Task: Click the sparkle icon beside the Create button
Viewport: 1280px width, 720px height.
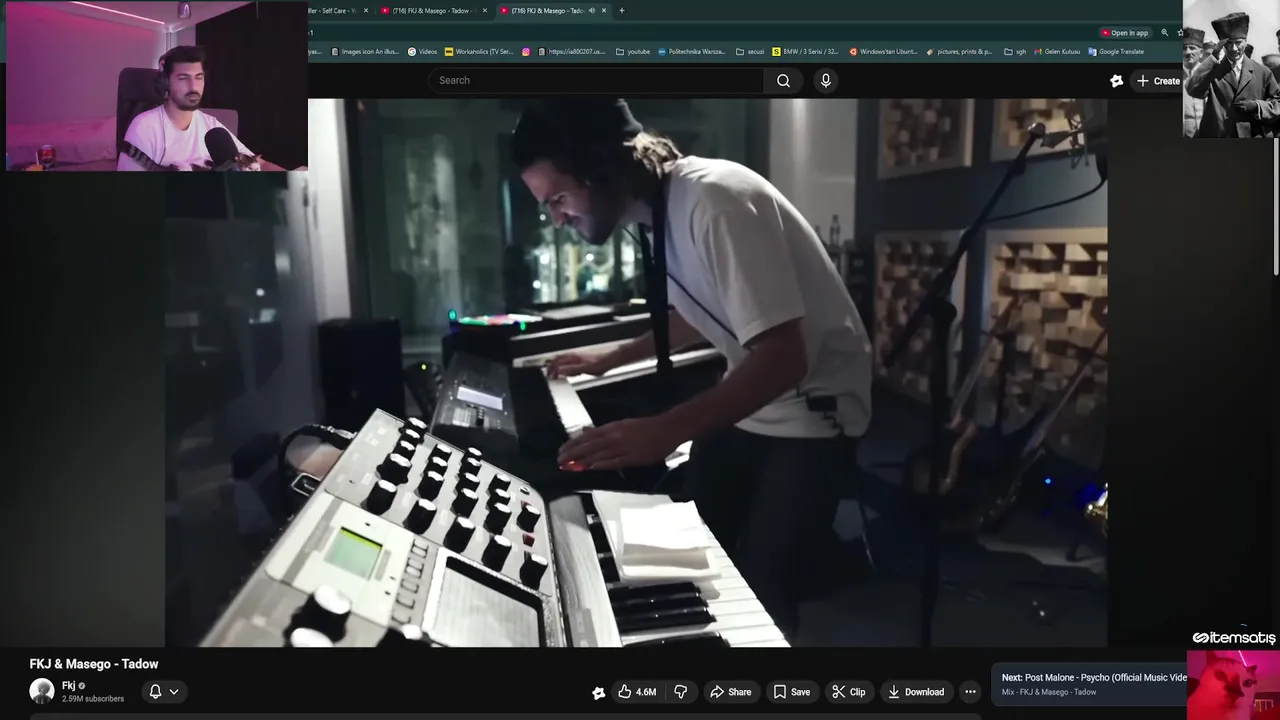Action: click(1116, 81)
